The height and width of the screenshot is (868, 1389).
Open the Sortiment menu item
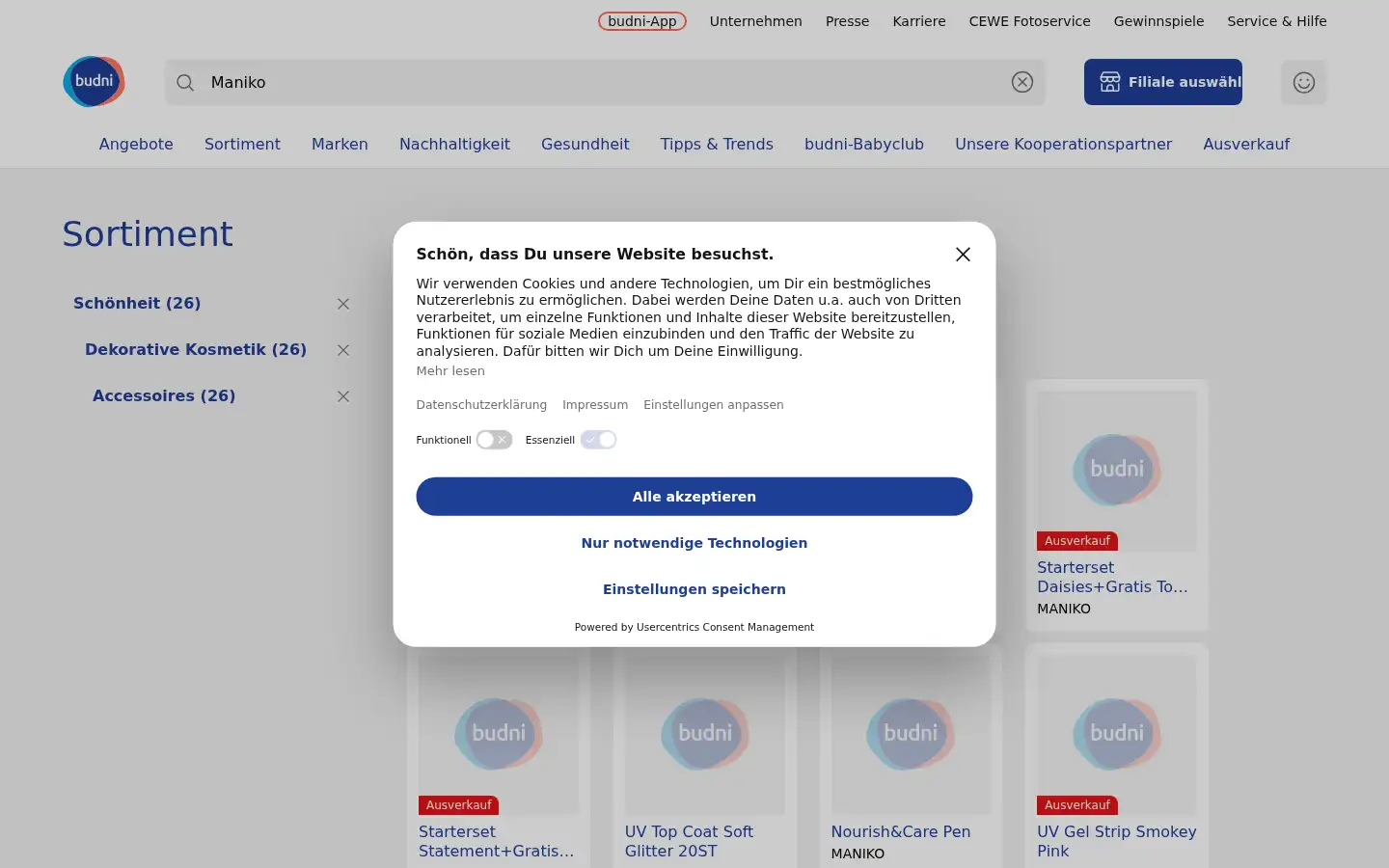pos(242,144)
